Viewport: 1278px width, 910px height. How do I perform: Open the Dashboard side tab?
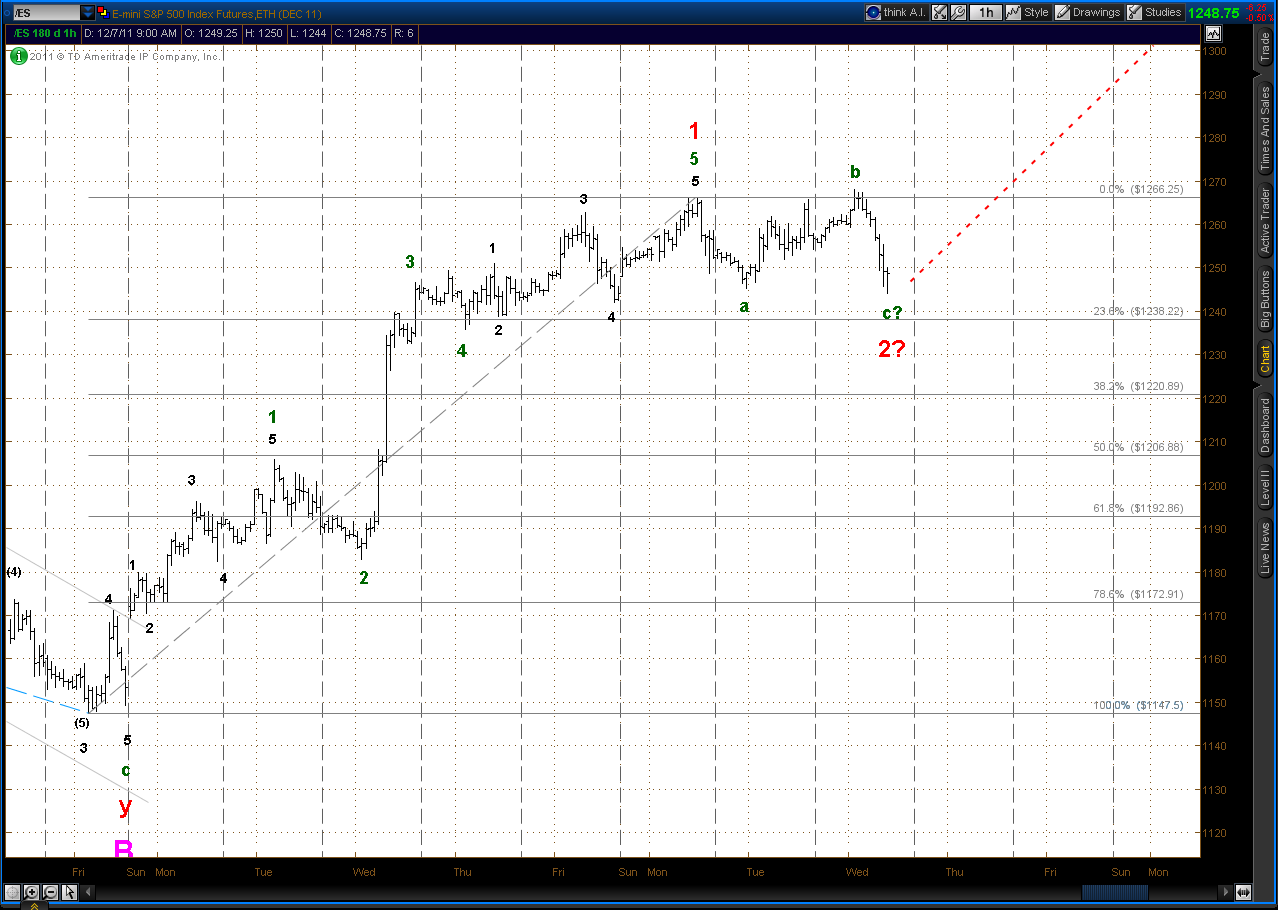coord(1265,425)
